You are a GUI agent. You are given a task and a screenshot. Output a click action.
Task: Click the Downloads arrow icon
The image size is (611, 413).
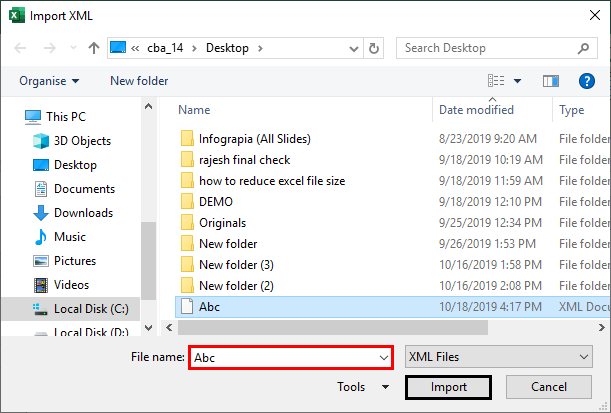(41, 213)
